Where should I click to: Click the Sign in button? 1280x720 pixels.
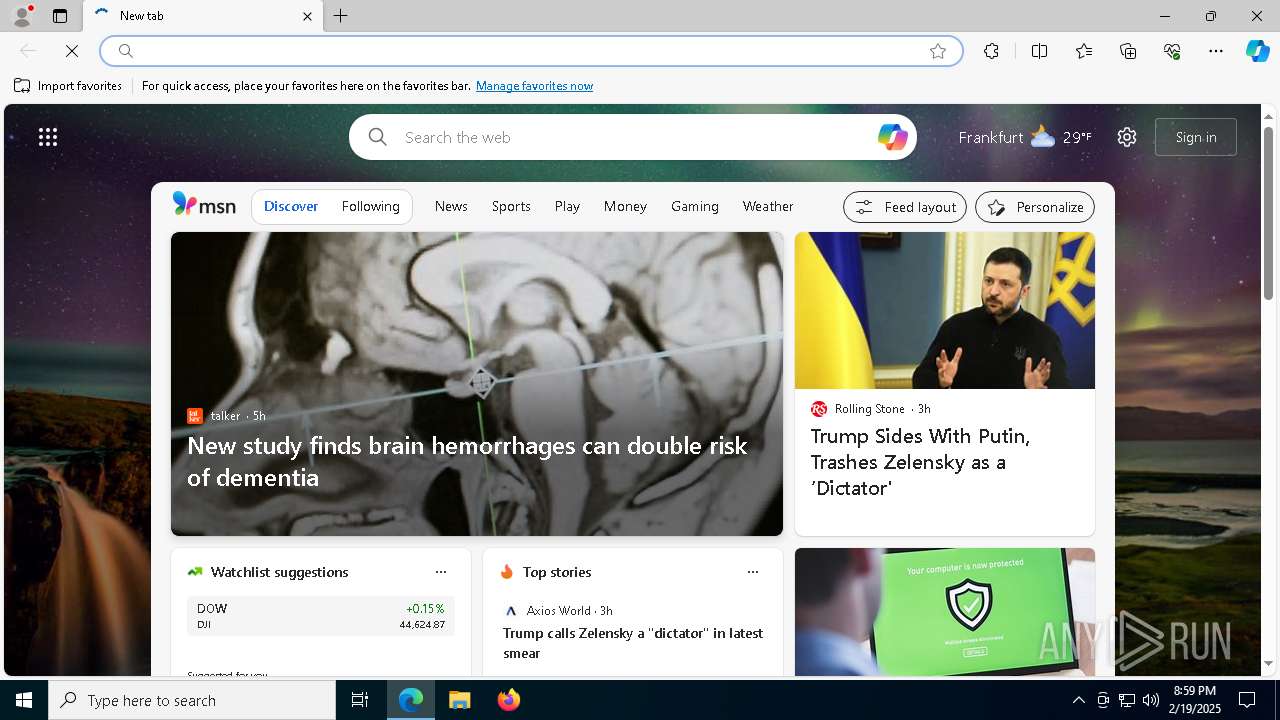pos(1196,137)
